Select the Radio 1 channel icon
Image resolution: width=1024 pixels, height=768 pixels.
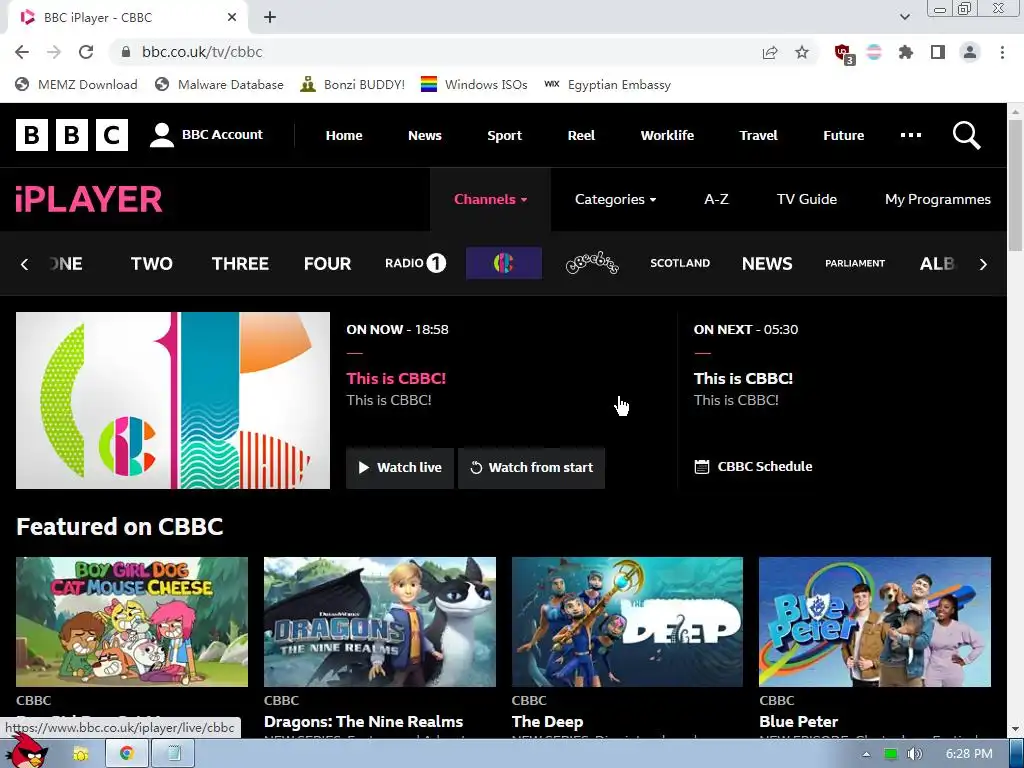(x=415, y=263)
